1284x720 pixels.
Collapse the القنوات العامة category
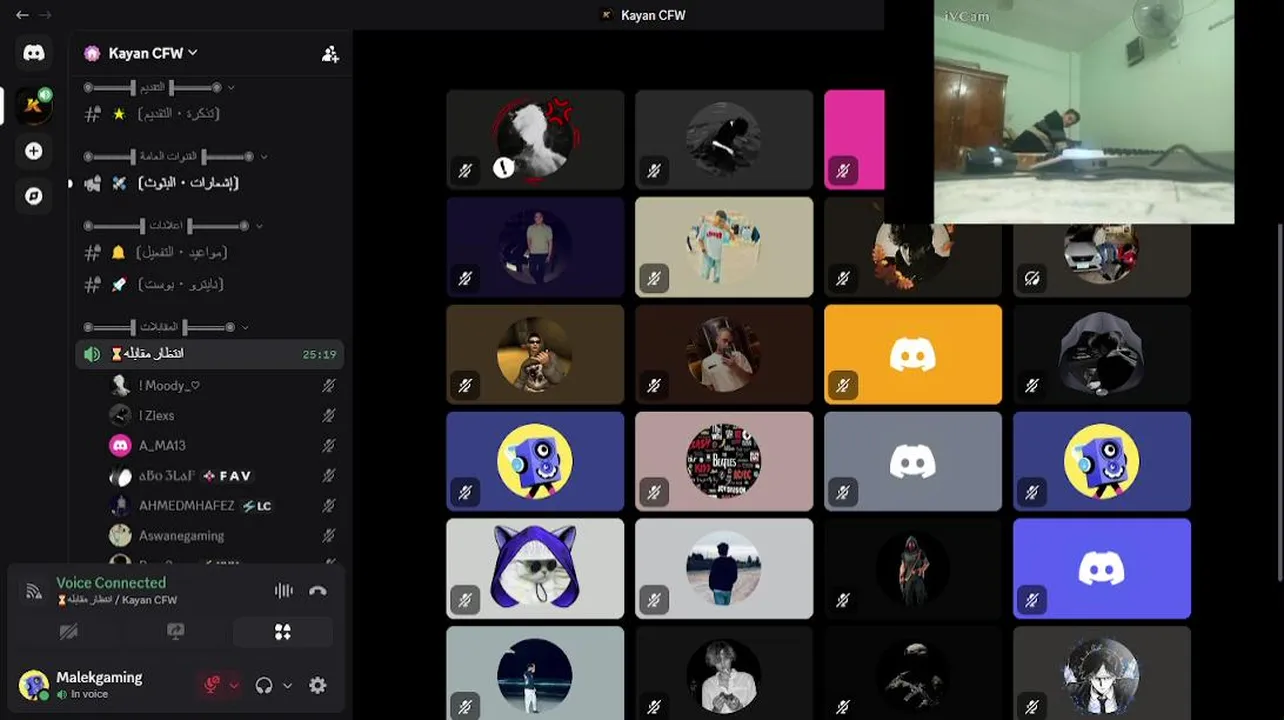176,156
